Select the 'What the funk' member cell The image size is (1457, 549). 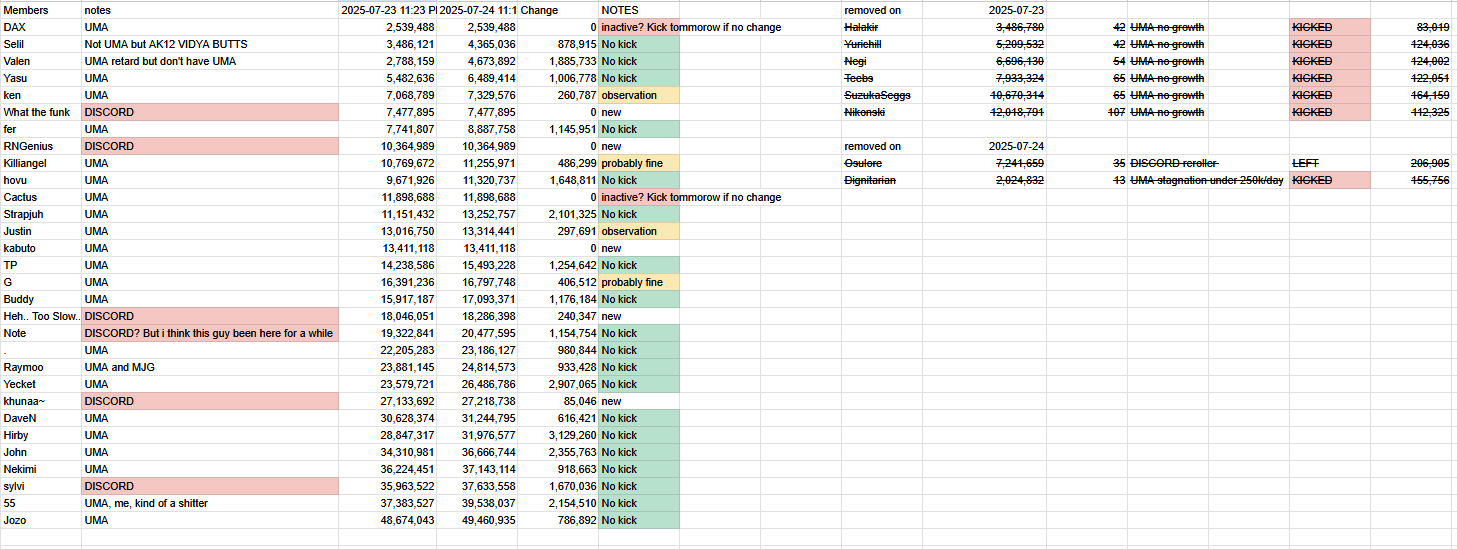click(x=41, y=112)
